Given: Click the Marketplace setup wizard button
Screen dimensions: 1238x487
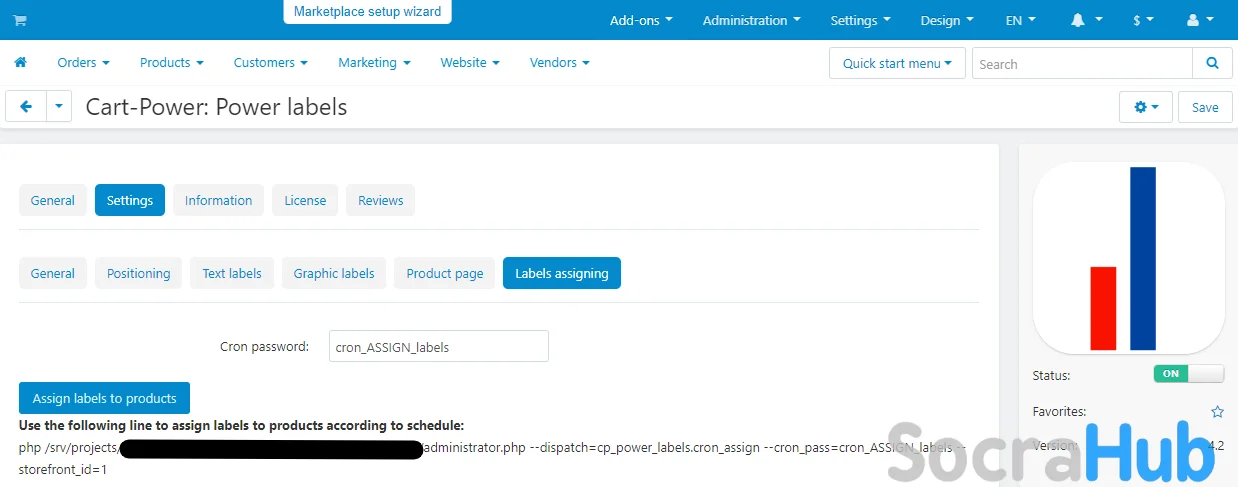Looking at the screenshot, I should [x=368, y=12].
